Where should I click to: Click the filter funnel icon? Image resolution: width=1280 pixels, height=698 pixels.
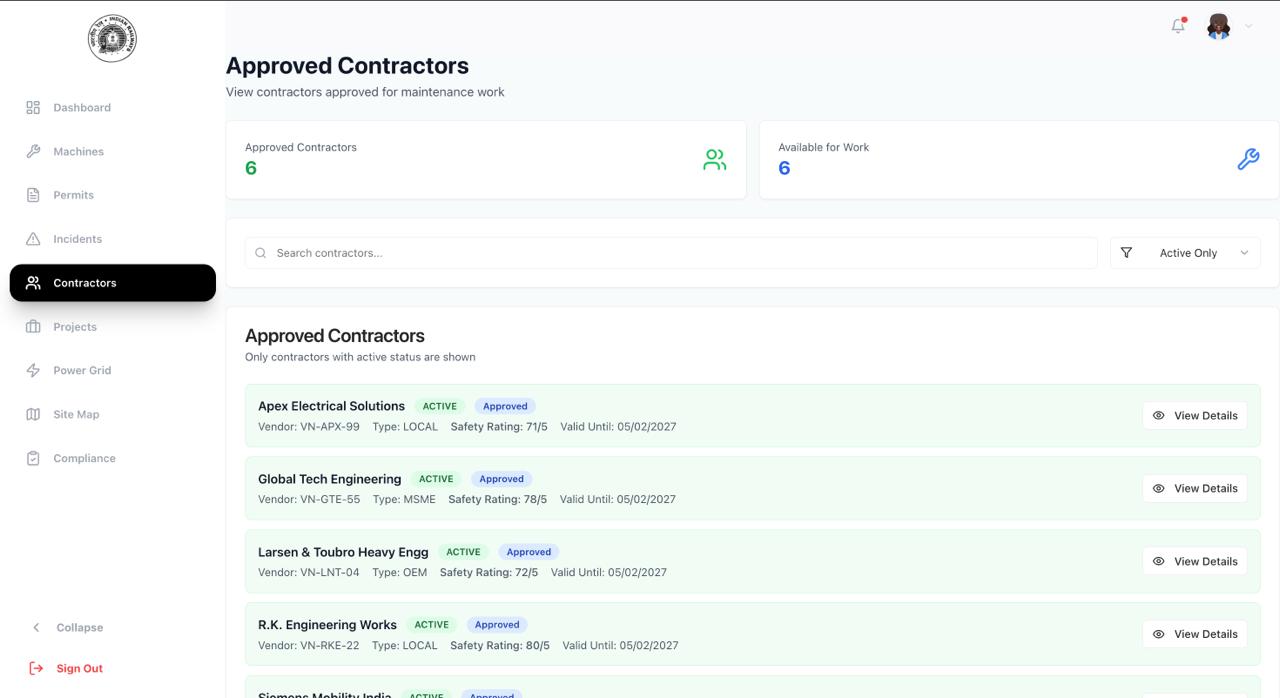tap(1126, 253)
